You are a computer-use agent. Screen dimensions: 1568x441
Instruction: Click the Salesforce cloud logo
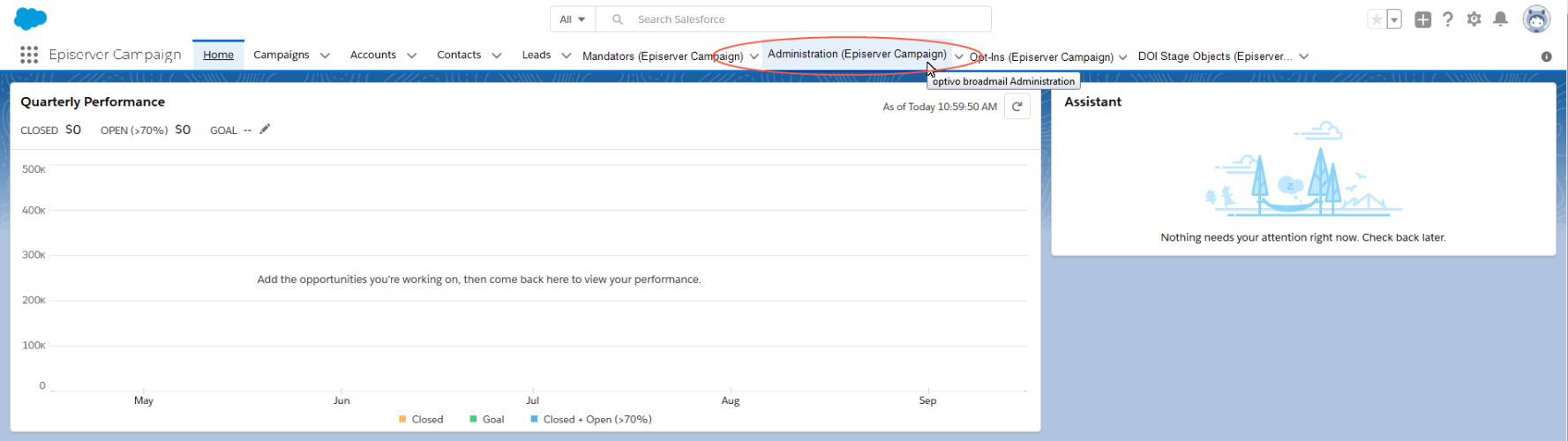pos(31,19)
